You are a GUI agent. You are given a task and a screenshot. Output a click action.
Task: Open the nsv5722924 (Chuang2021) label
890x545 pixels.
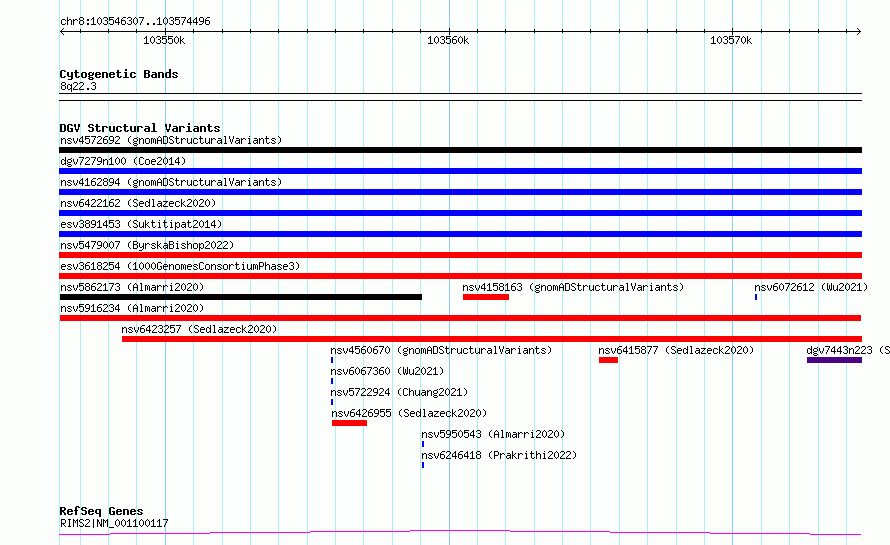[399, 392]
